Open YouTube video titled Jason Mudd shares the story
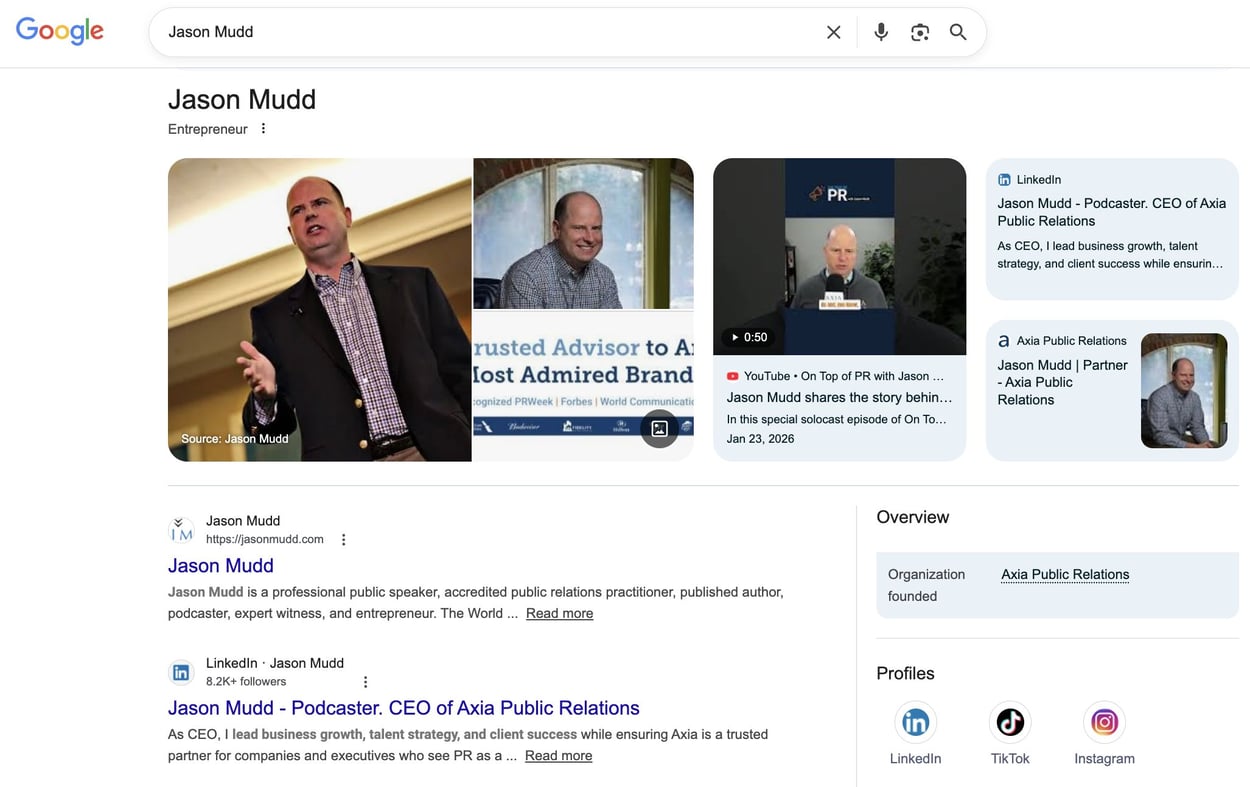 [839, 397]
